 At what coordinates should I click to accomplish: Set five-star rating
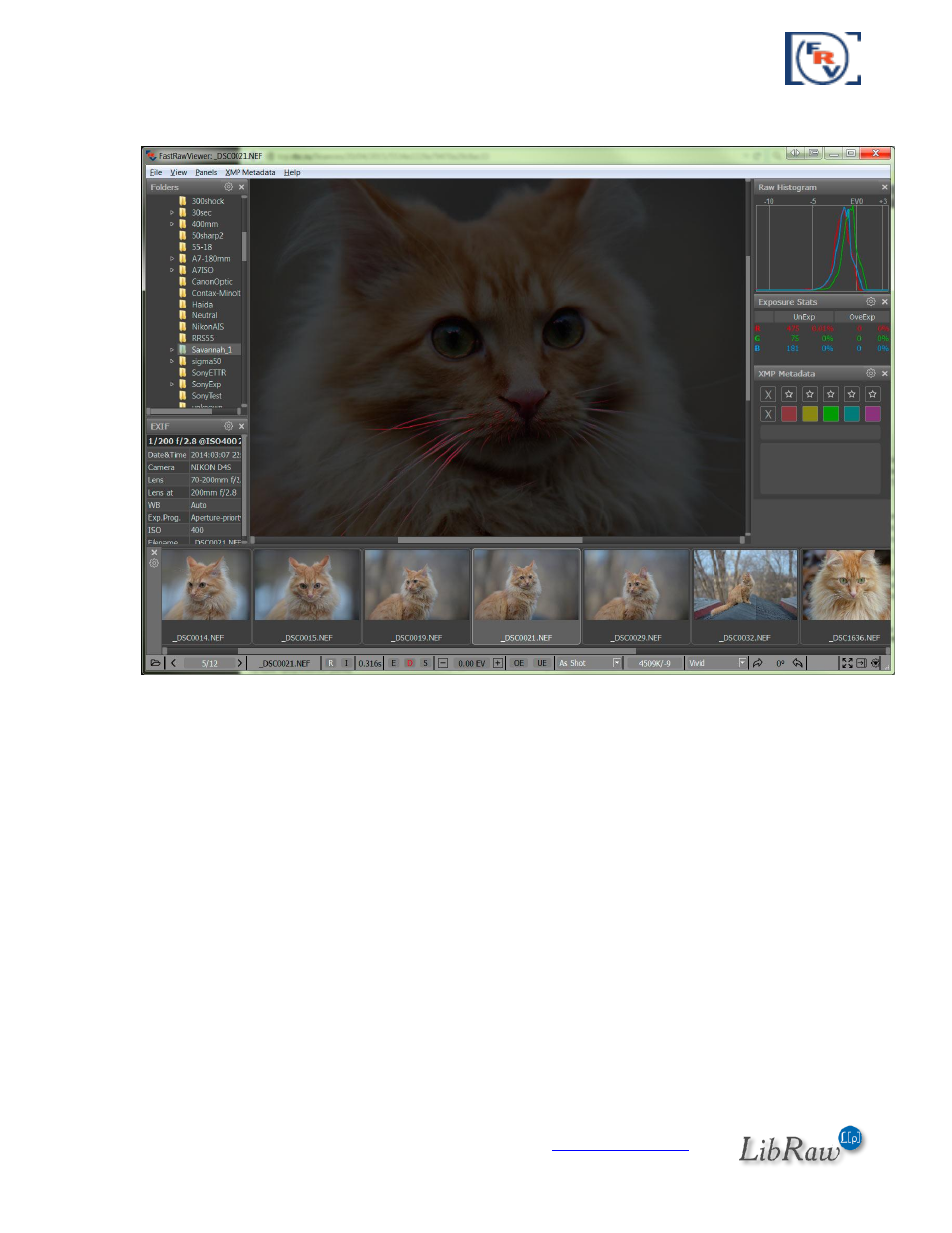coord(873,394)
